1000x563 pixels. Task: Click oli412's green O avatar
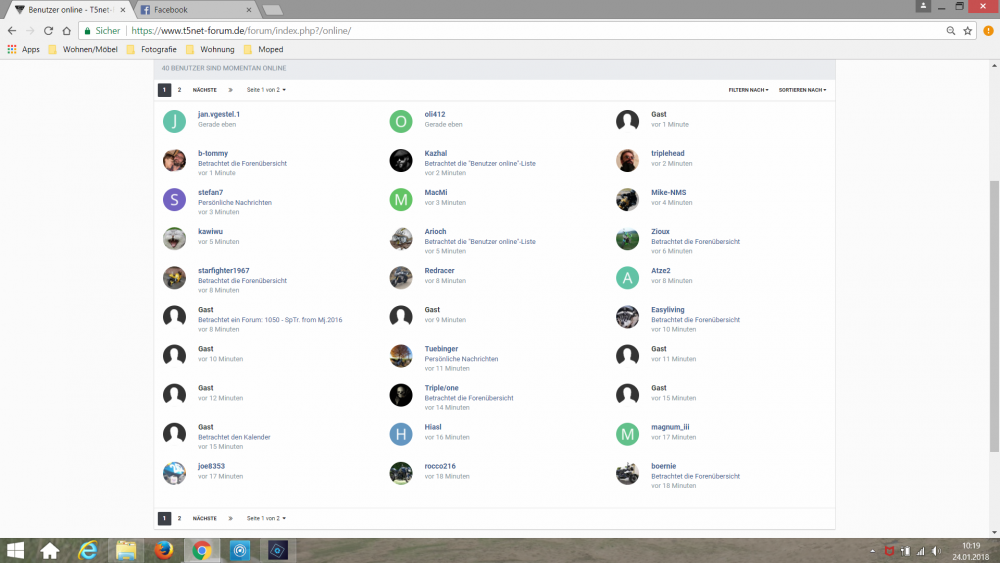point(401,121)
